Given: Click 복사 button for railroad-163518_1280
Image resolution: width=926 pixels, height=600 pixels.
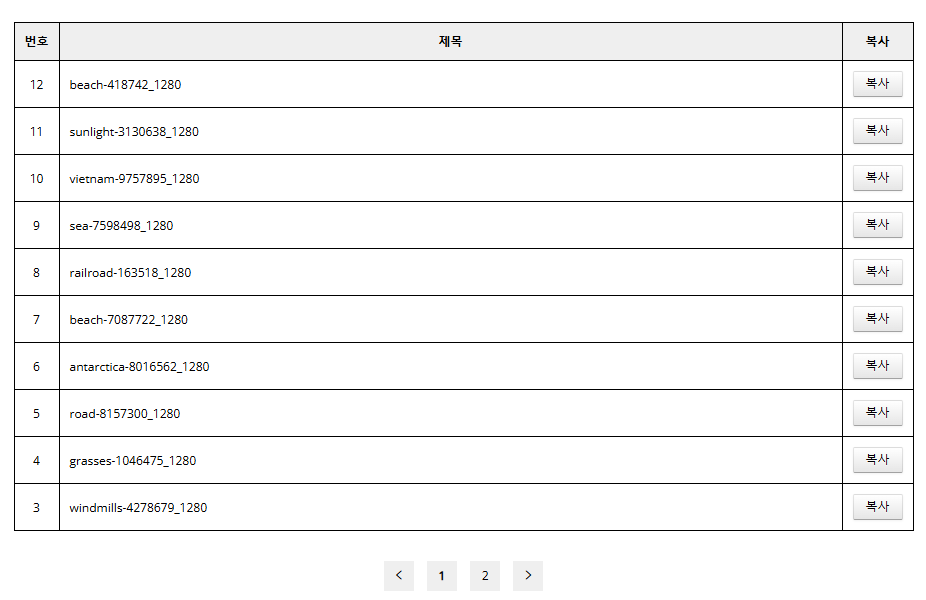Looking at the screenshot, I should coord(877,272).
